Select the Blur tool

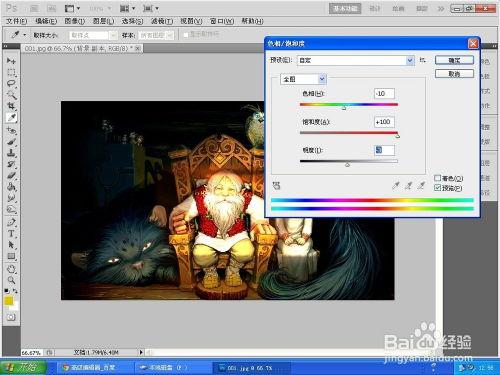(x=11, y=198)
